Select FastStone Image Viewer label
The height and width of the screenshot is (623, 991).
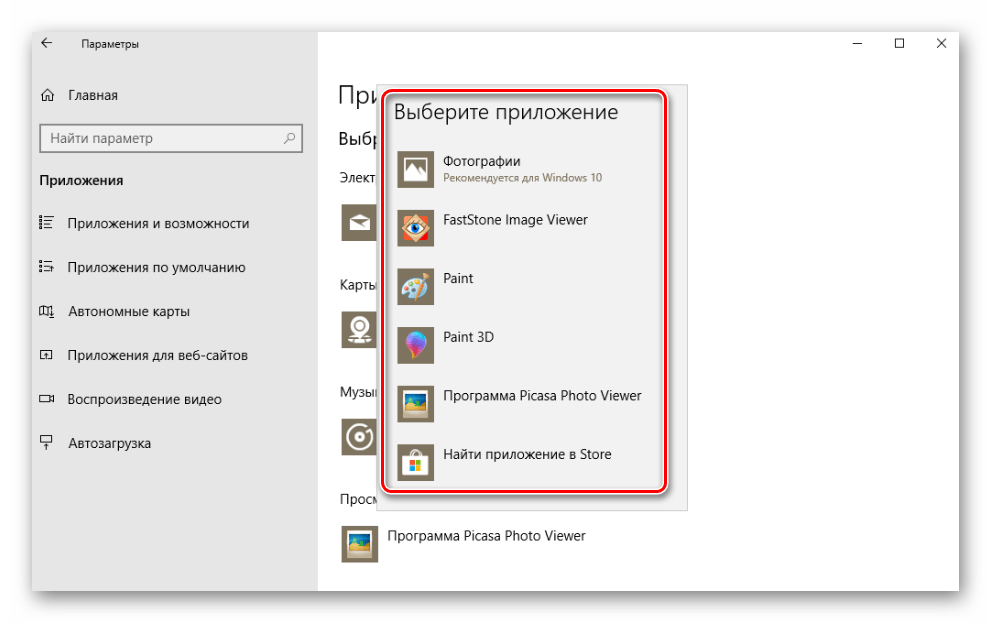pyautogui.click(x=515, y=220)
